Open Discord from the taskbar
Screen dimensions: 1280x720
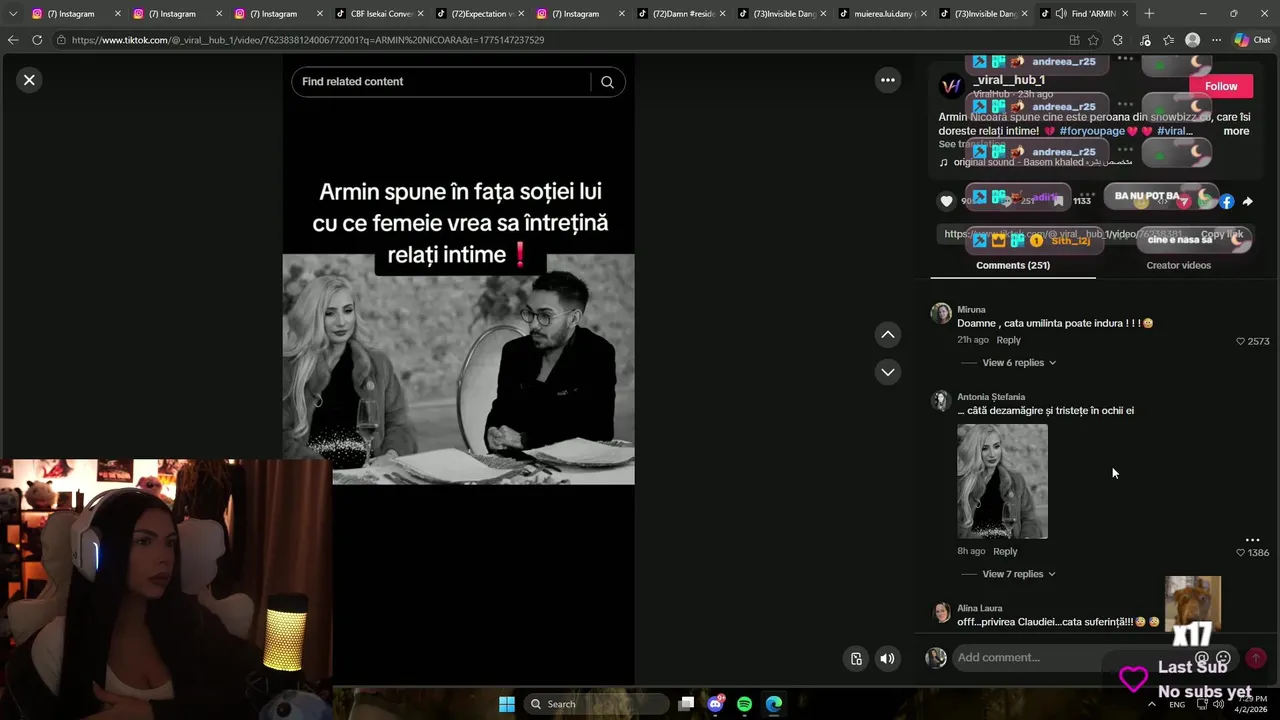coord(716,704)
